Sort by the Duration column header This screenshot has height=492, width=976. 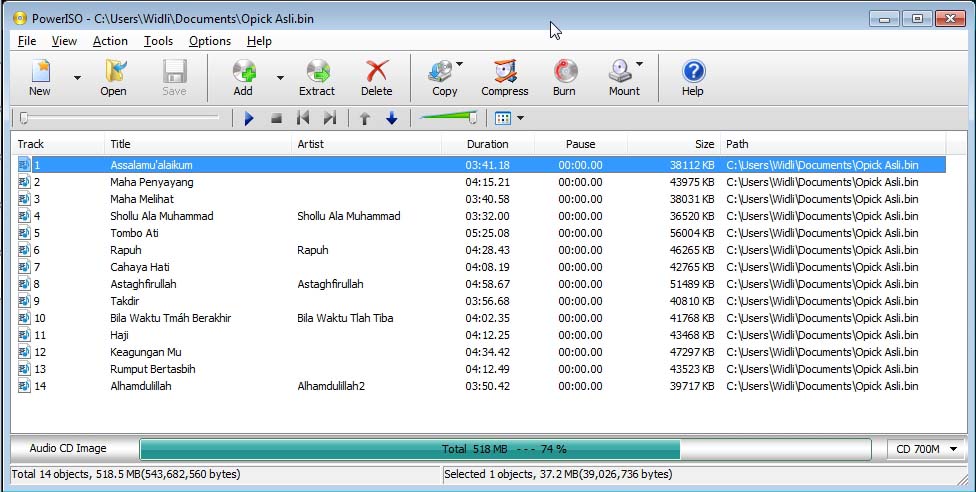coord(488,144)
